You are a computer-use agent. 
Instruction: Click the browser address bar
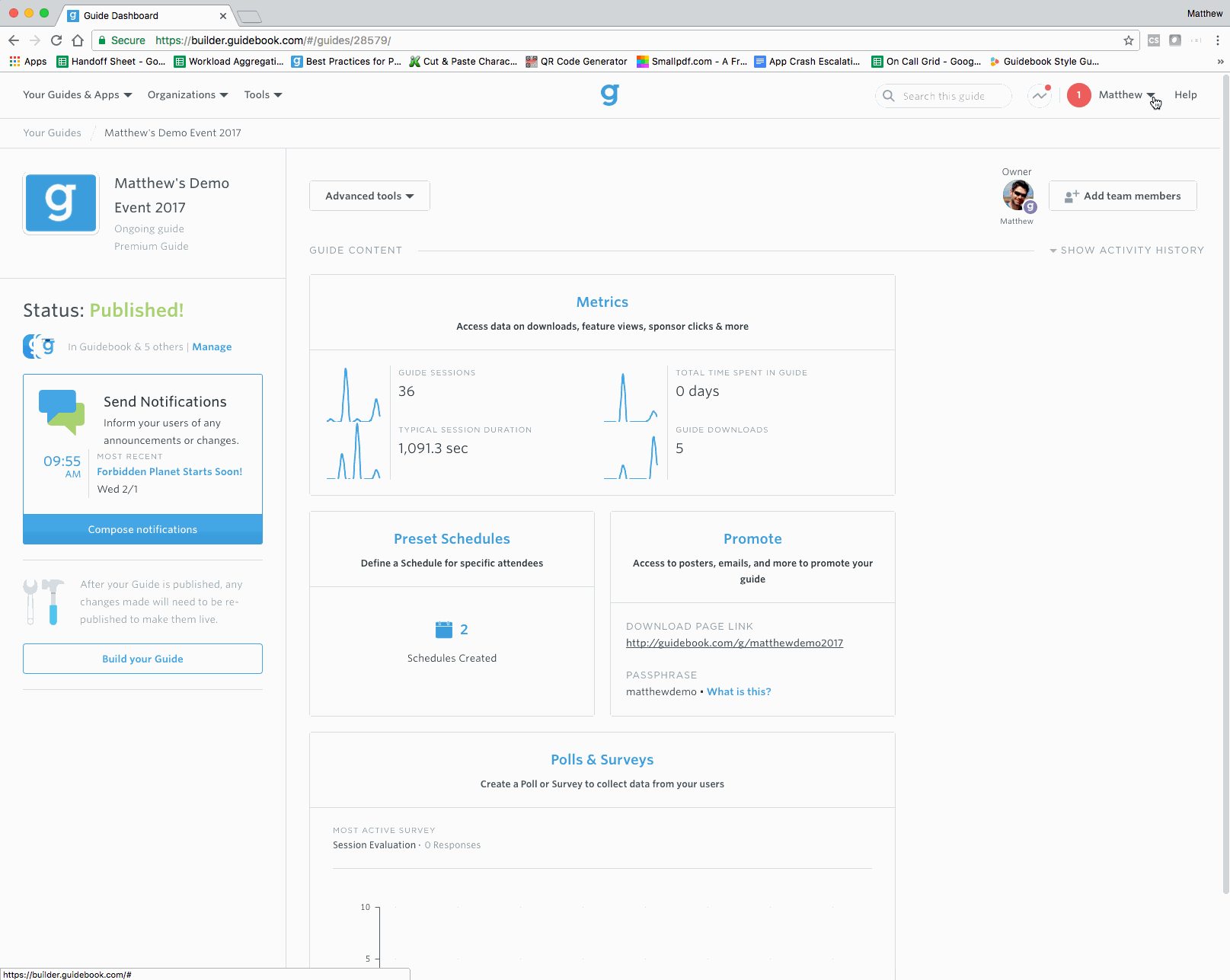(x=615, y=40)
